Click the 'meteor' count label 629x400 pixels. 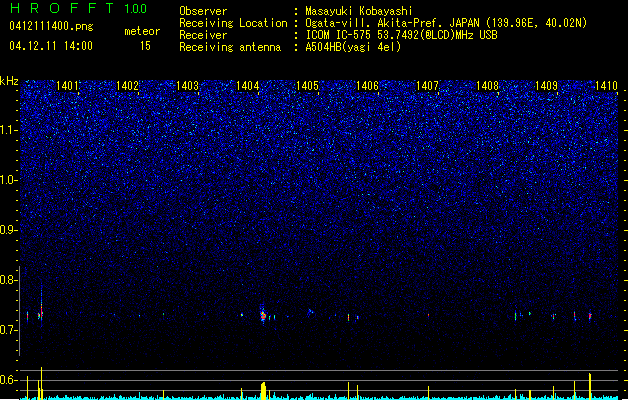click(x=142, y=31)
